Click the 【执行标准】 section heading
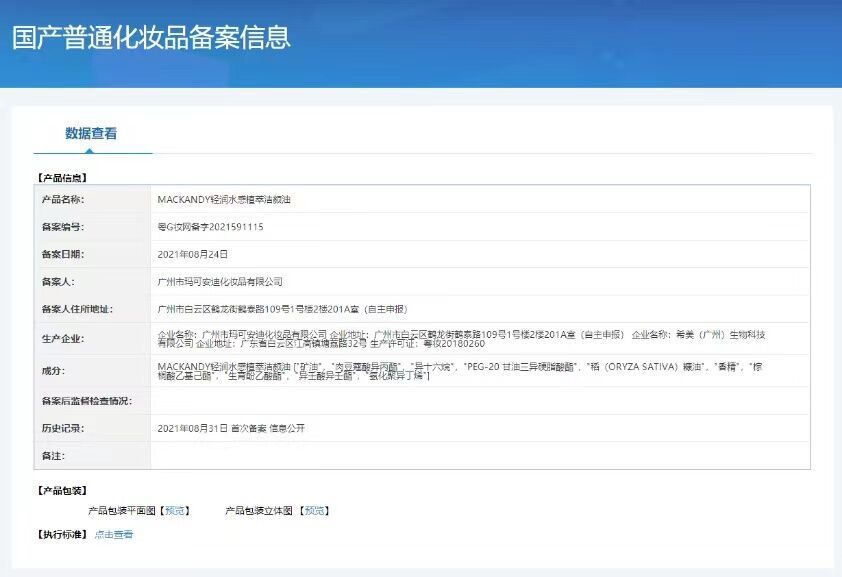Image resolution: width=842 pixels, height=577 pixels. 62,535
